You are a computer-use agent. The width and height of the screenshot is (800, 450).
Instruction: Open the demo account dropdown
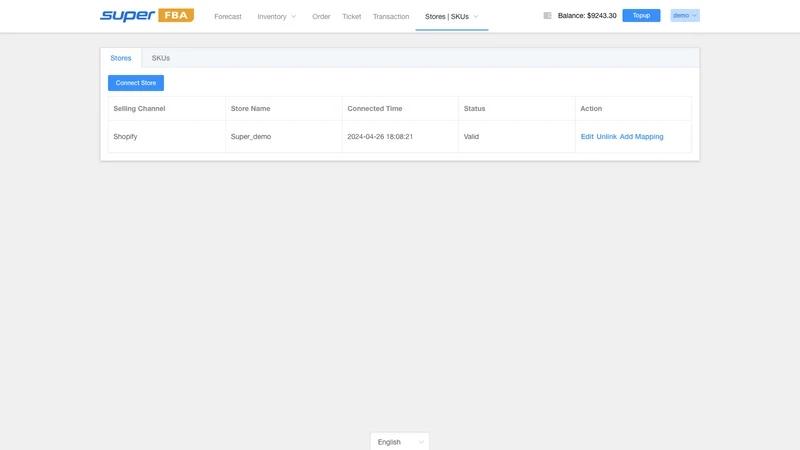[685, 15]
